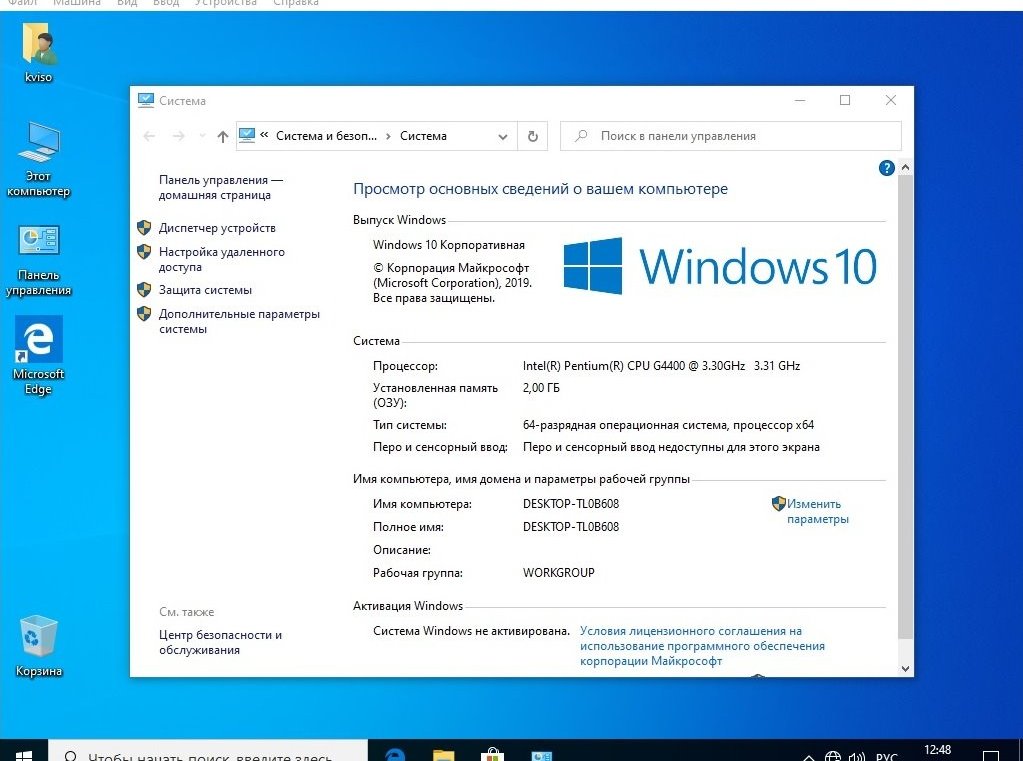
Task: Click Изменить параметры link
Action: click(x=817, y=511)
